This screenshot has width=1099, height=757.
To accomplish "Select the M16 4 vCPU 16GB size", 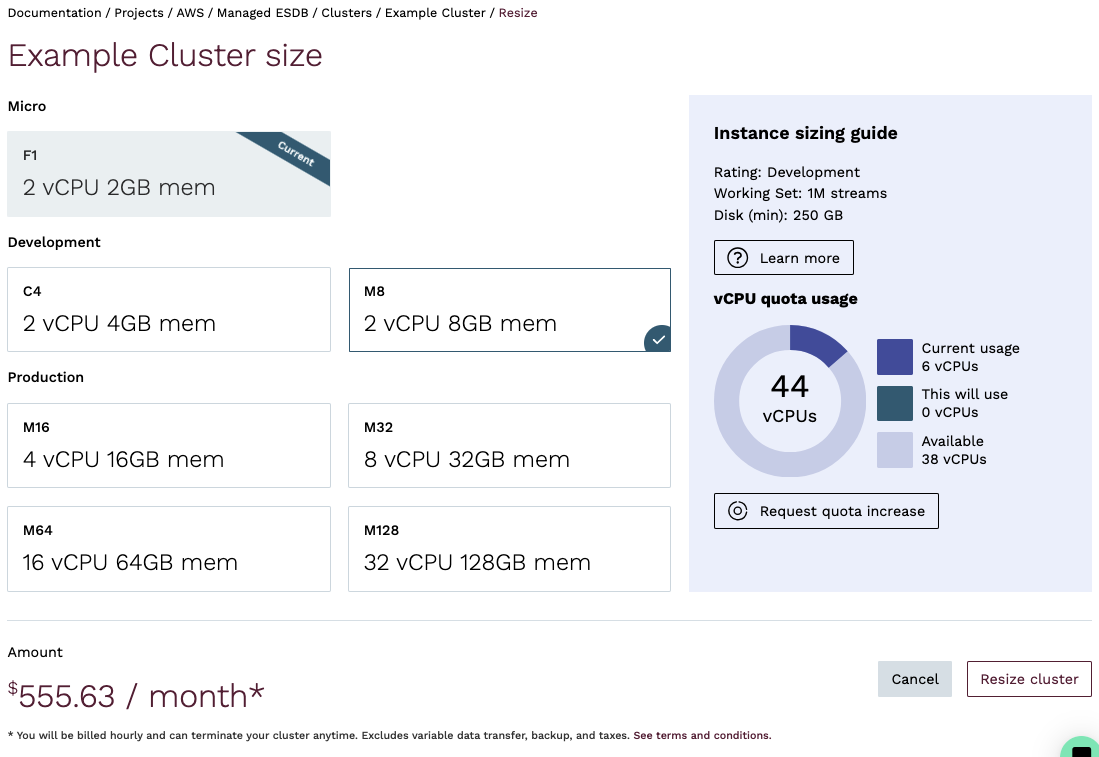I will coord(168,445).
